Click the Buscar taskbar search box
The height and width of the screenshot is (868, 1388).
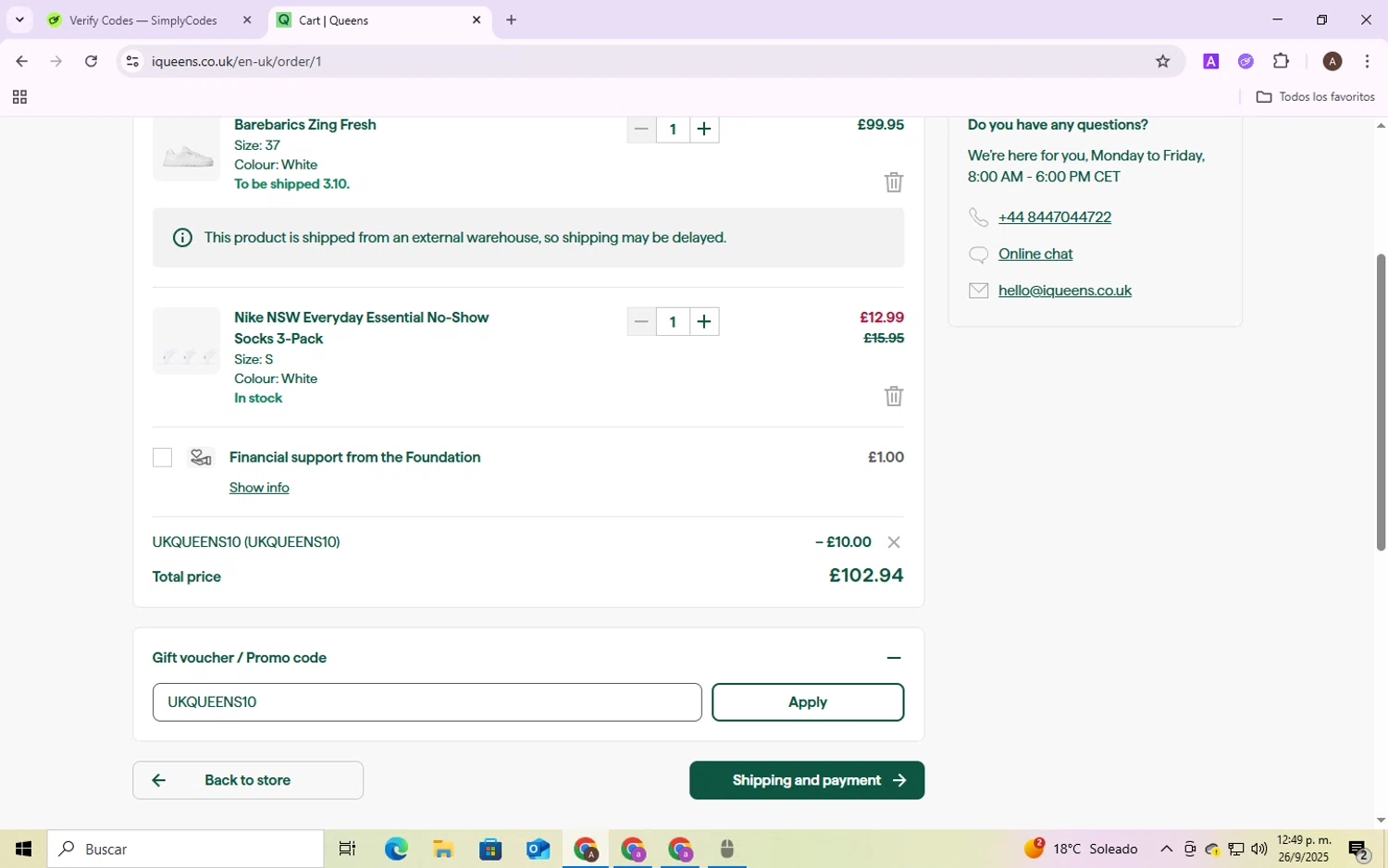[x=186, y=849]
